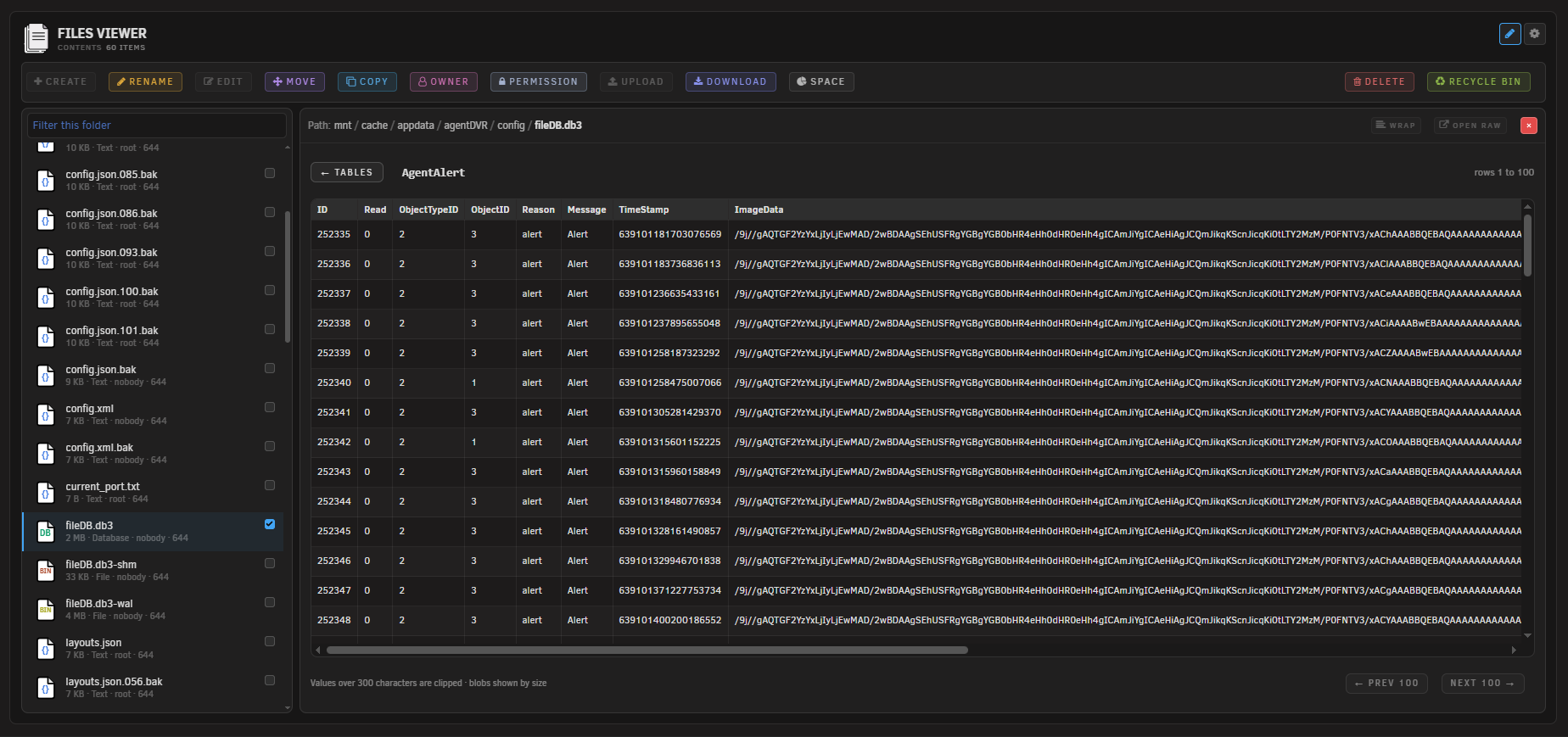Screen dimensions: 1568x737
Task: Navigate to config in the path
Action: [x=511, y=126]
